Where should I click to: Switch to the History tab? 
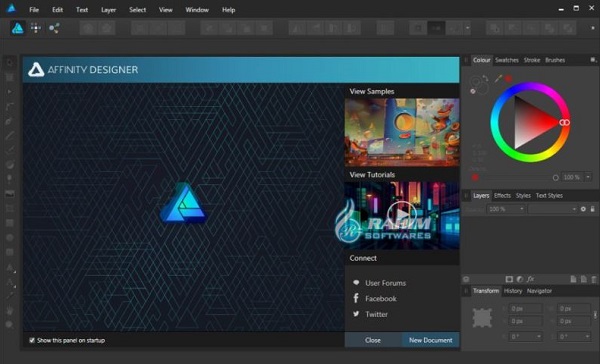tap(513, 291)
